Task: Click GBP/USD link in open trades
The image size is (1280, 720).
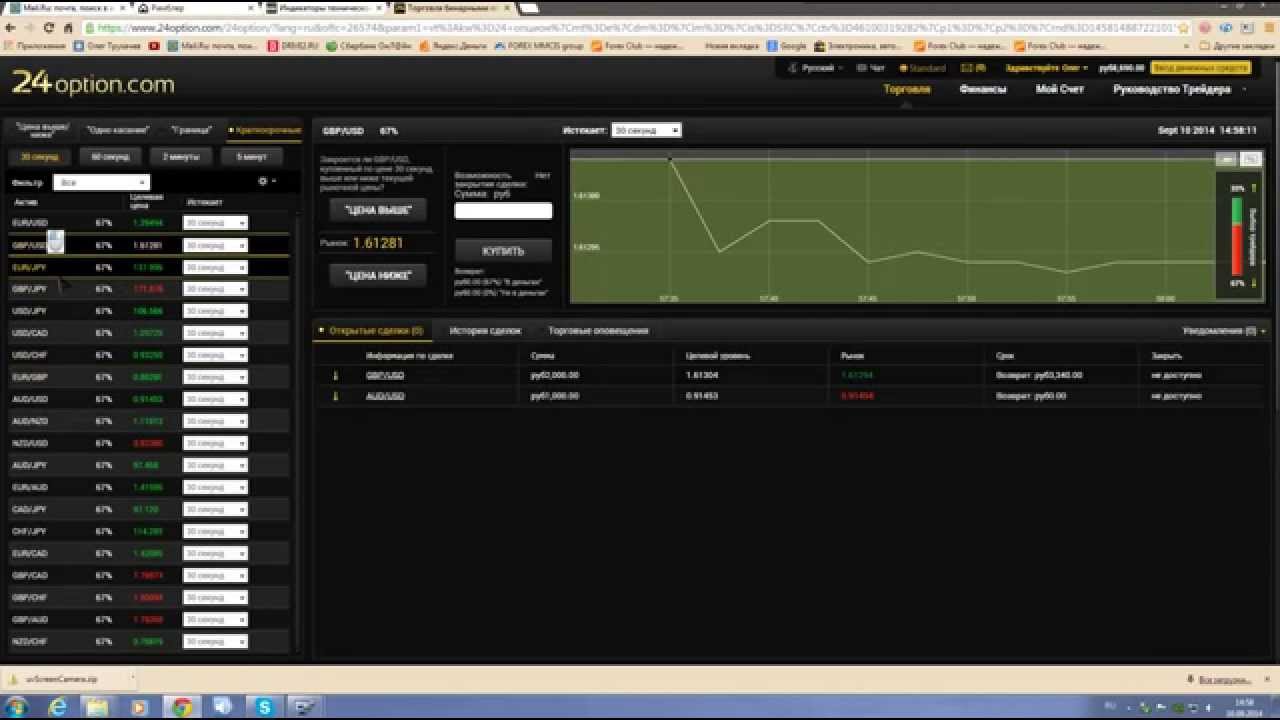Action: point(385,375)
